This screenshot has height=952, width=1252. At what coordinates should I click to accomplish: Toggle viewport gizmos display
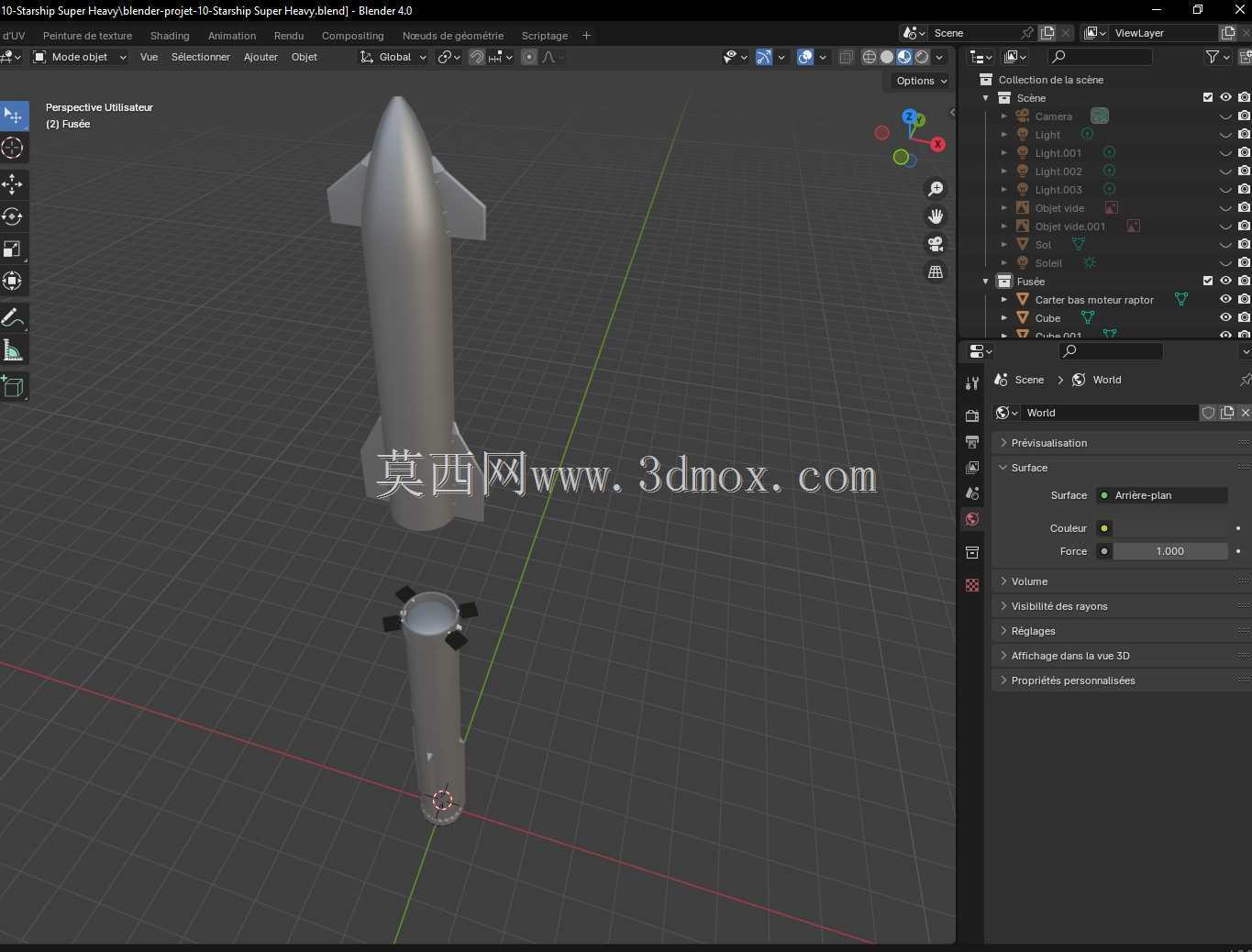[764, 57]
